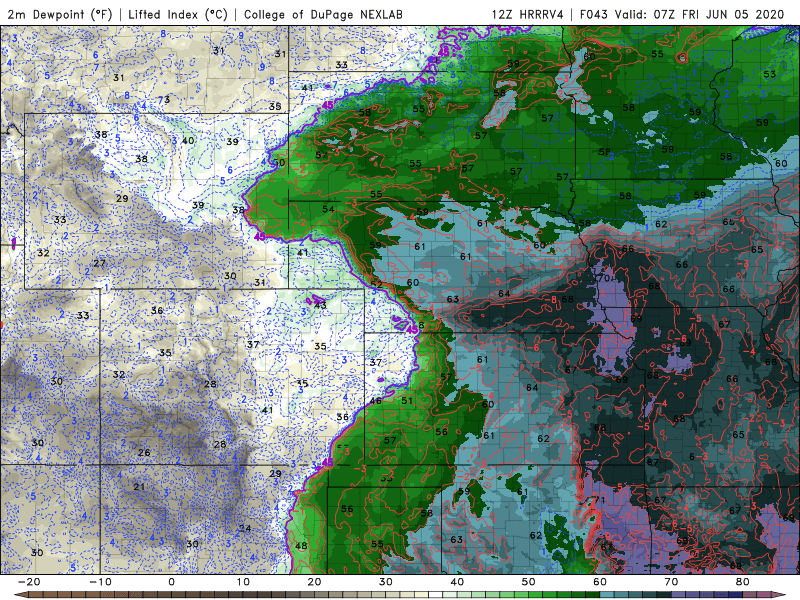Click the '12Z HRRRV4' model run label

[528, 14]
